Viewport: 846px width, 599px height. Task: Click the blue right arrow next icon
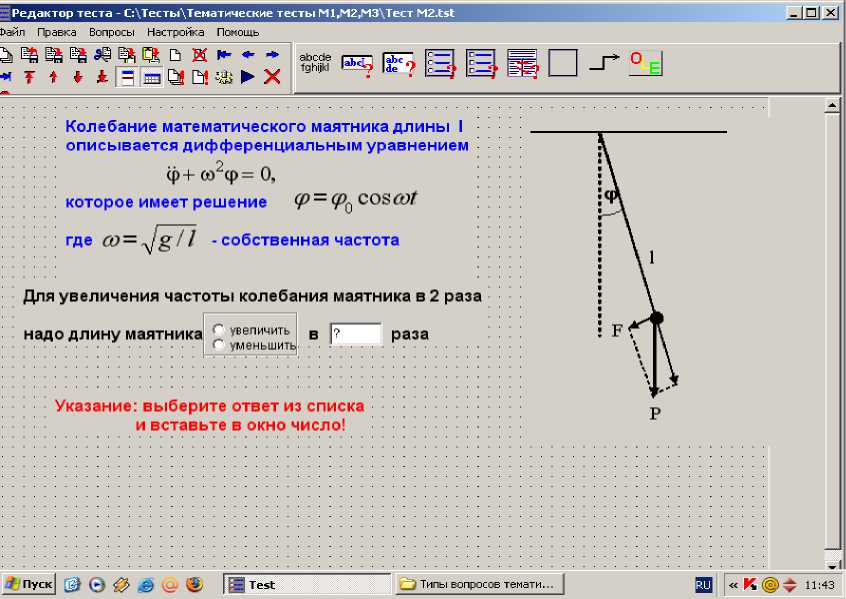coord(272,55)
